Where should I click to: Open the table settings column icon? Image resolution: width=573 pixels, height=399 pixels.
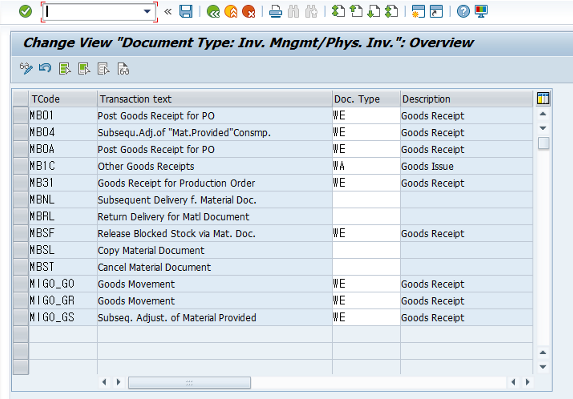pyautogui.click(x=543, y=98)
